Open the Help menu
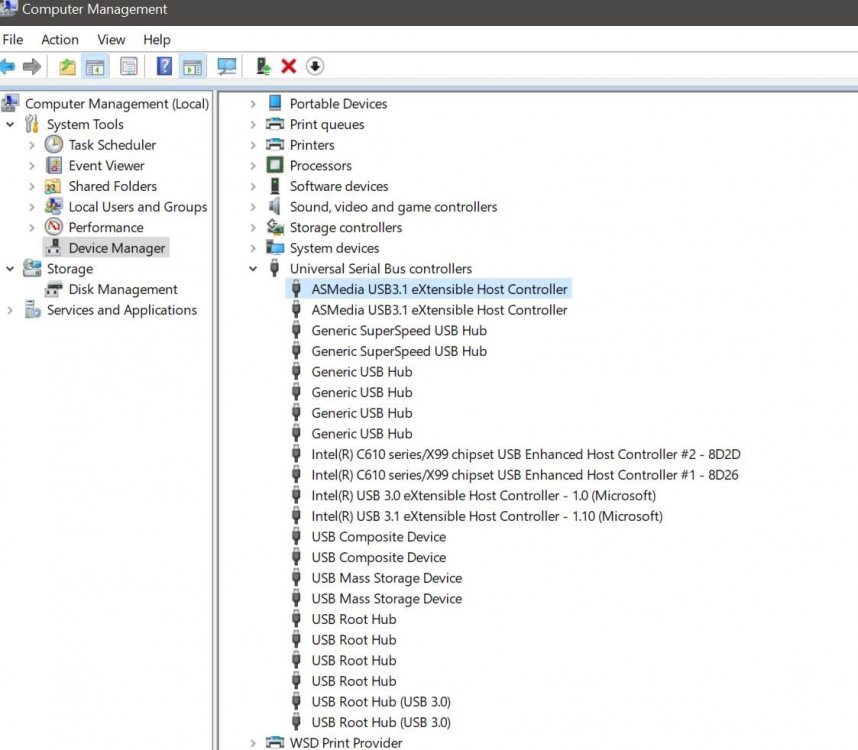The width and height of the screenshot is (858, 750). click(156, 40)
